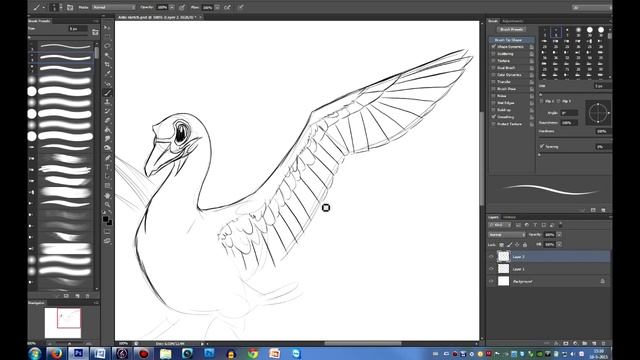Click the Roundness input field
The image size is (640, 360).
pos(569,122)
